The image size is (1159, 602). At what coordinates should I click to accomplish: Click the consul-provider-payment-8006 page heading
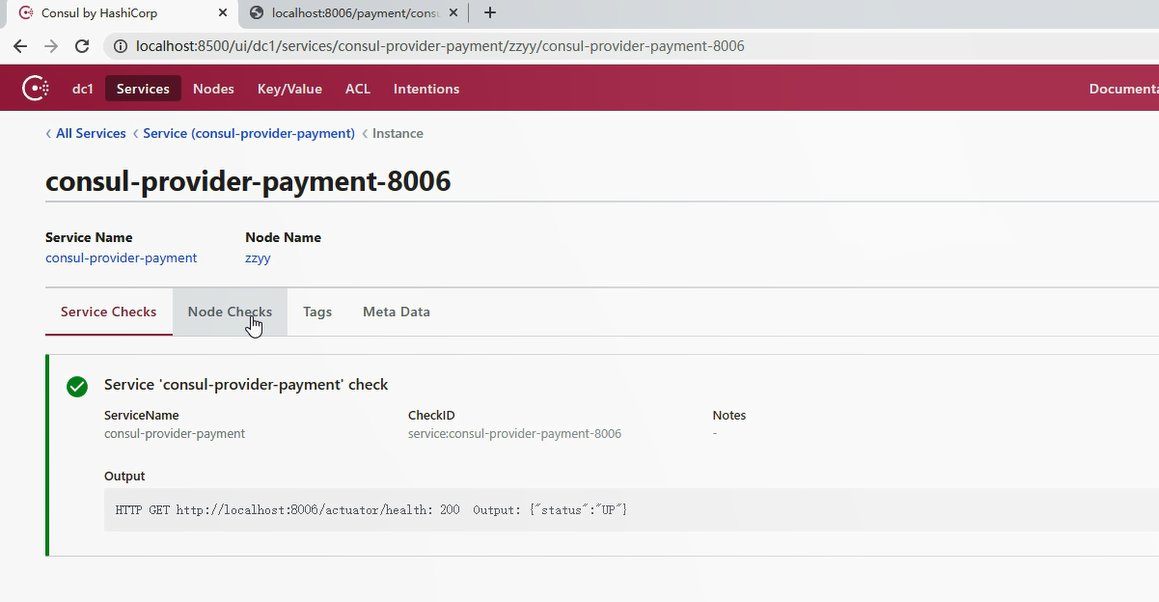[248, 181]
